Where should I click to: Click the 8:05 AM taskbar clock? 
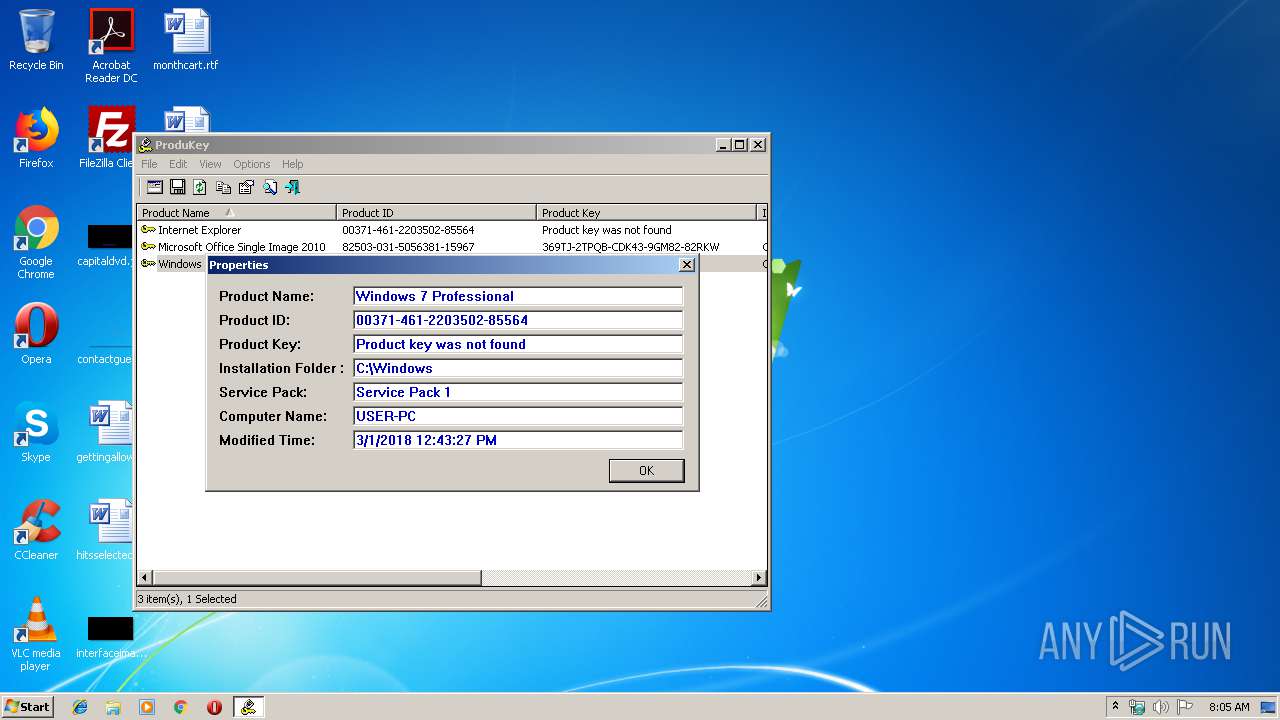pos(1229,707)
